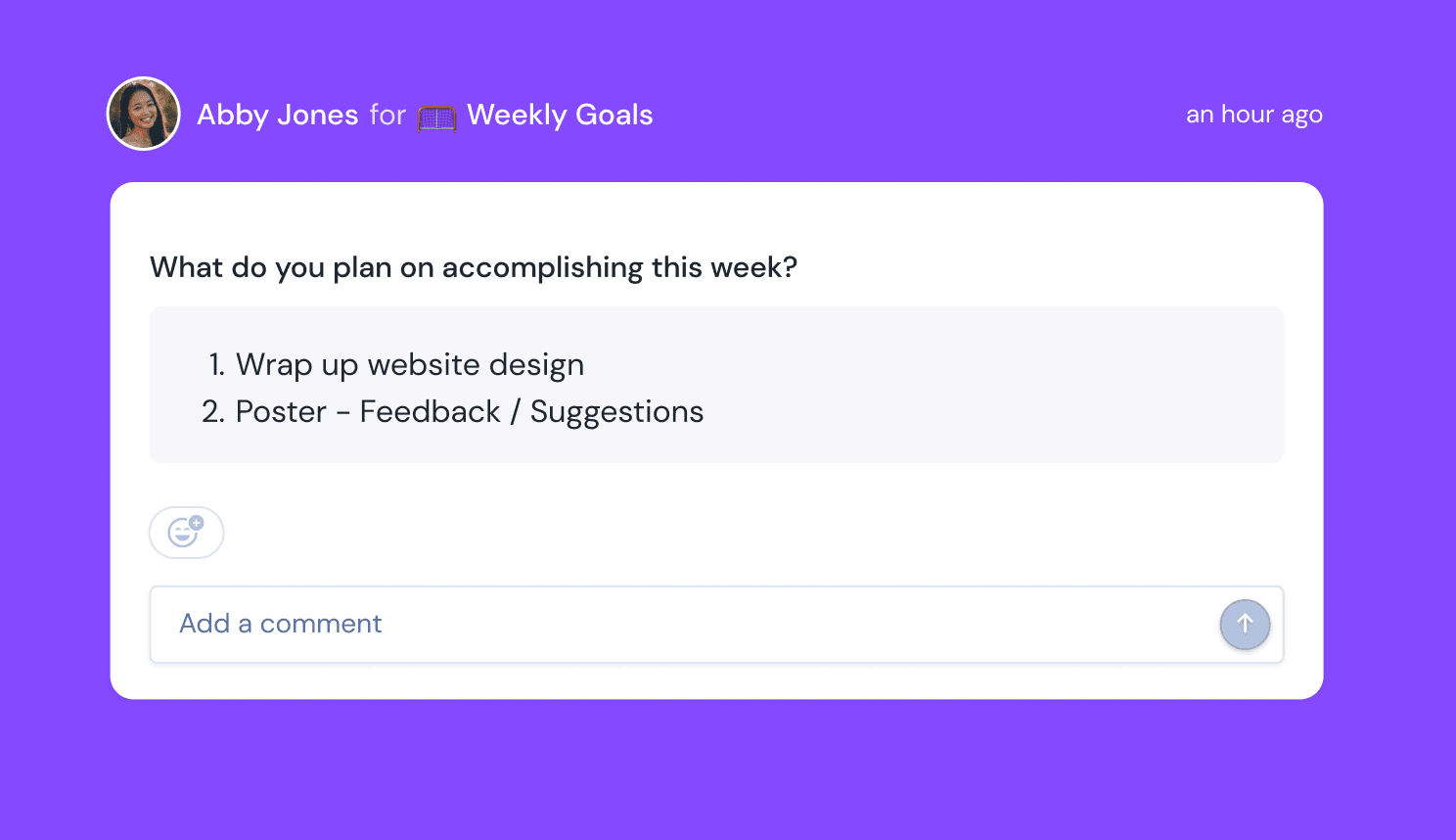Click the Abby Jones author name
Image resolution: width=1456 pixels, height=840 pixels.
pos(278,115)
